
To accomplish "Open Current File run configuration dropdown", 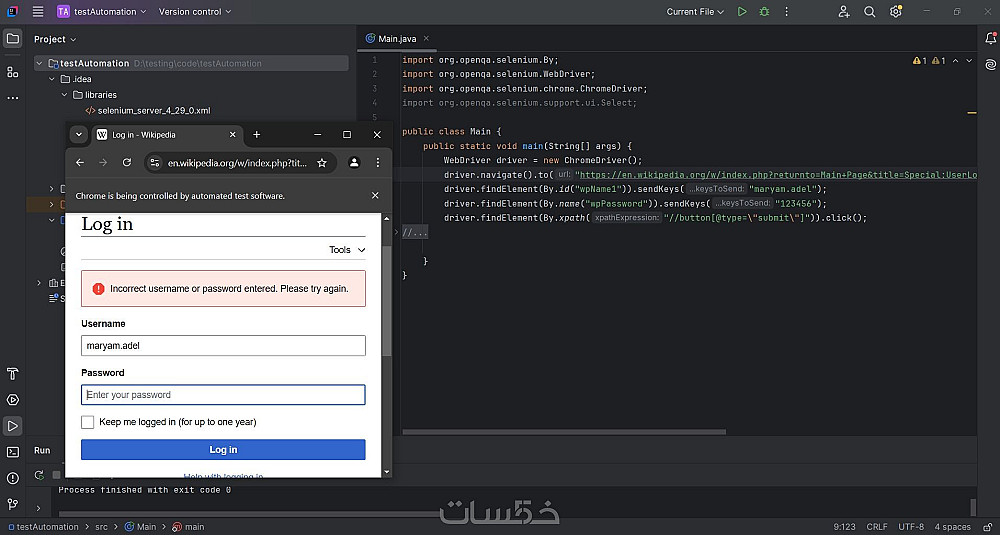I will tap(695, 11).
